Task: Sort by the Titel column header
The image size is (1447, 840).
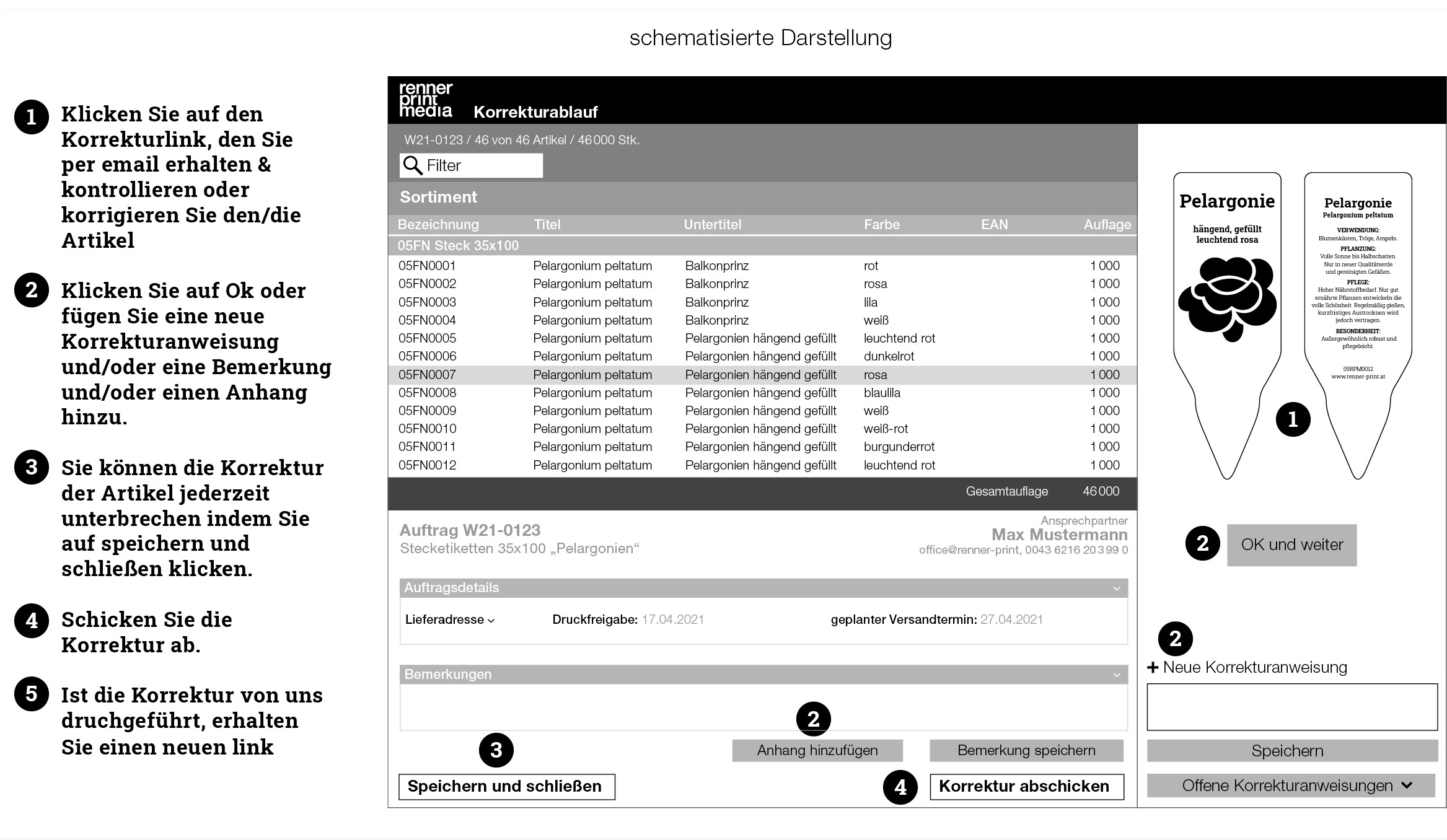Action: pos(547,224)
